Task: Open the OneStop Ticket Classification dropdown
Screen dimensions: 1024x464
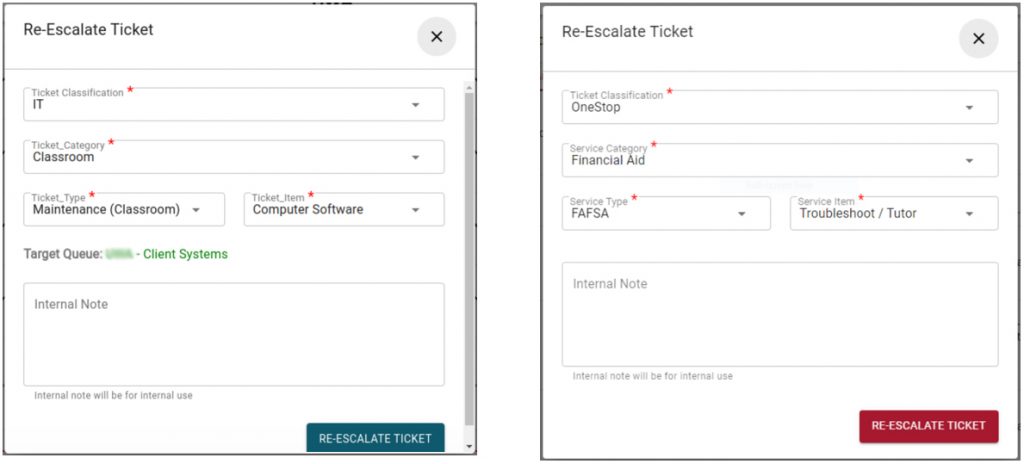Action: 780,107
